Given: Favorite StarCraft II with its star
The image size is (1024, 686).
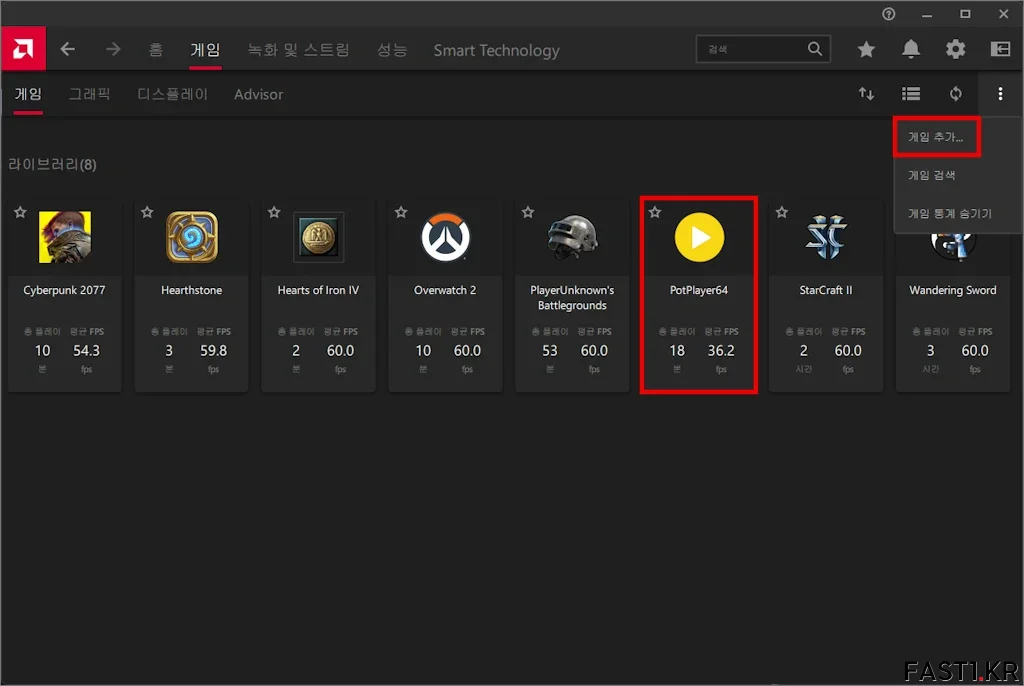Looking at the screenshot, I should (x=782, y=212).
